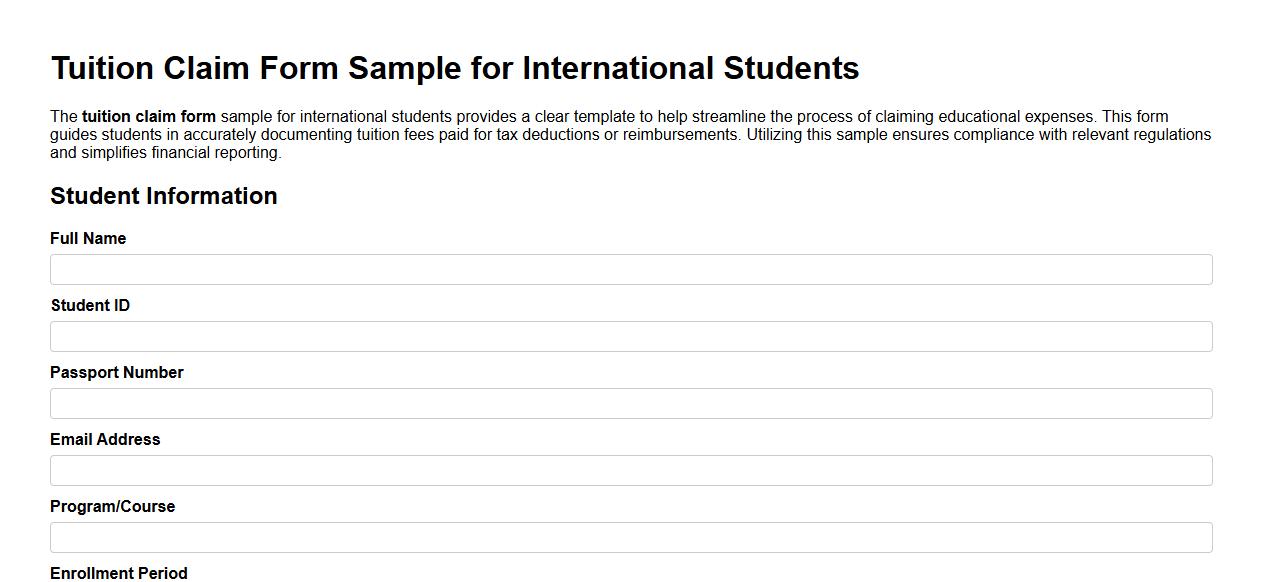This screenshot has height=582, width=1263.
Task: Click the blank area below Enrollment Period label
Action: (630, 580)
